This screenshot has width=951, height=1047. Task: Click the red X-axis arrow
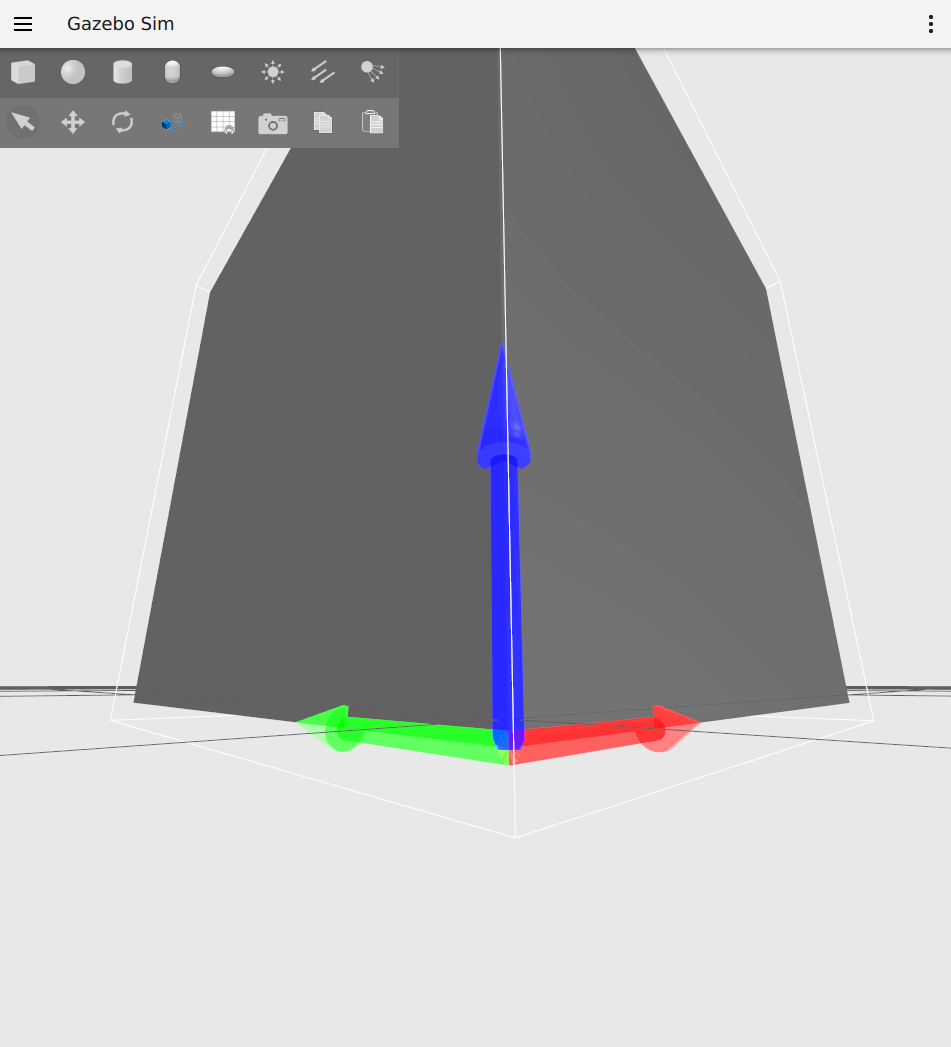604,735
